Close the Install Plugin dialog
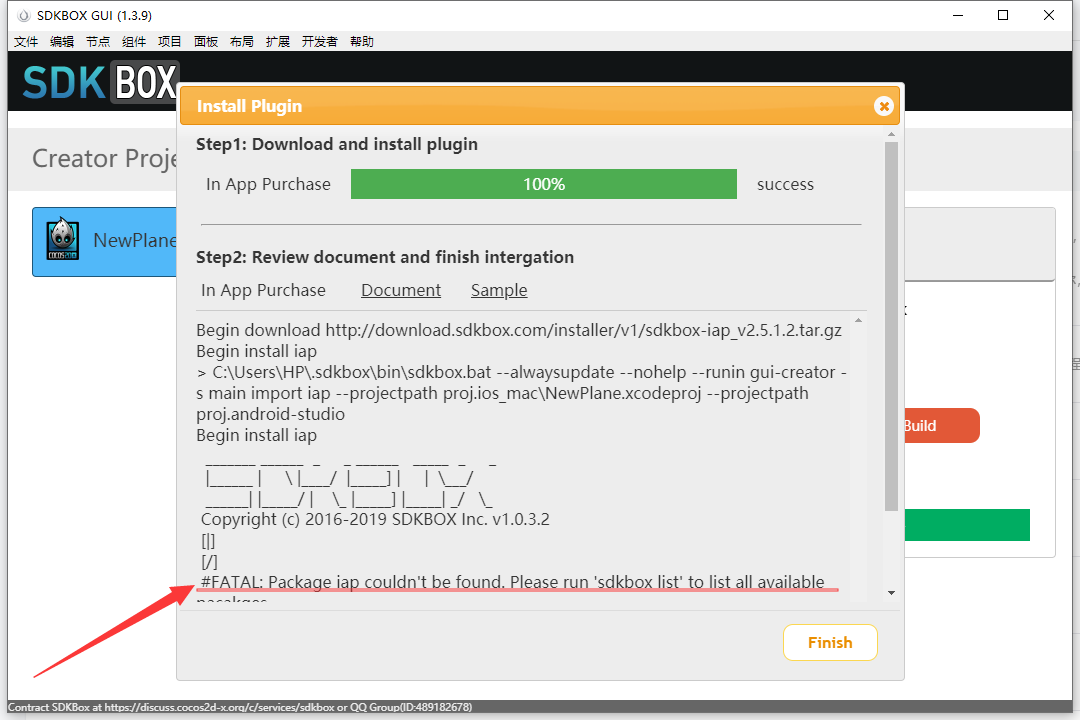The width and height of the screenshot is (1080, 720). pos(884,106)
